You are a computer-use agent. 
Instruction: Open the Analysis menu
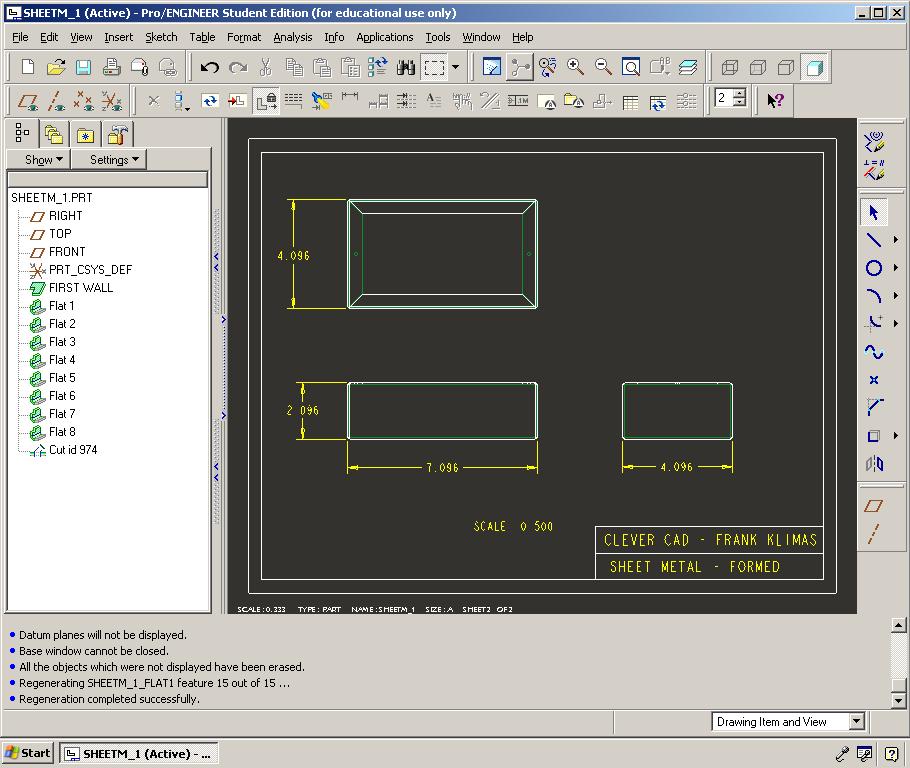(x=292, y=37)
